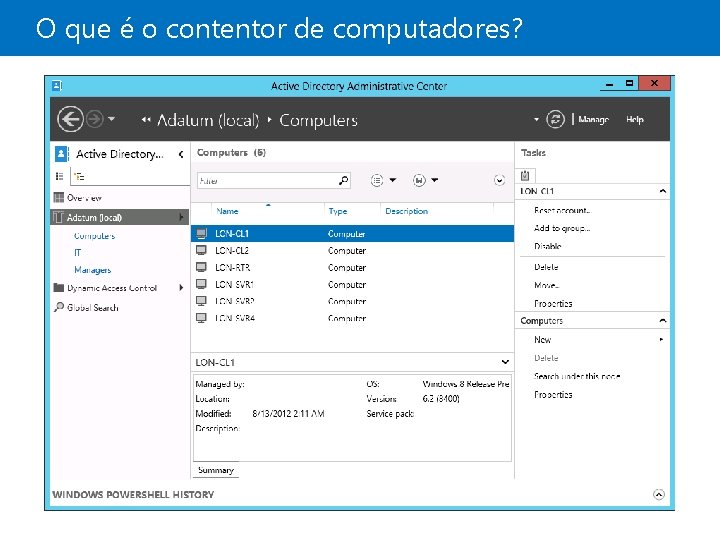The image size is (720, 540).
Task: Click Add to group task
Action: coord(562,228)
